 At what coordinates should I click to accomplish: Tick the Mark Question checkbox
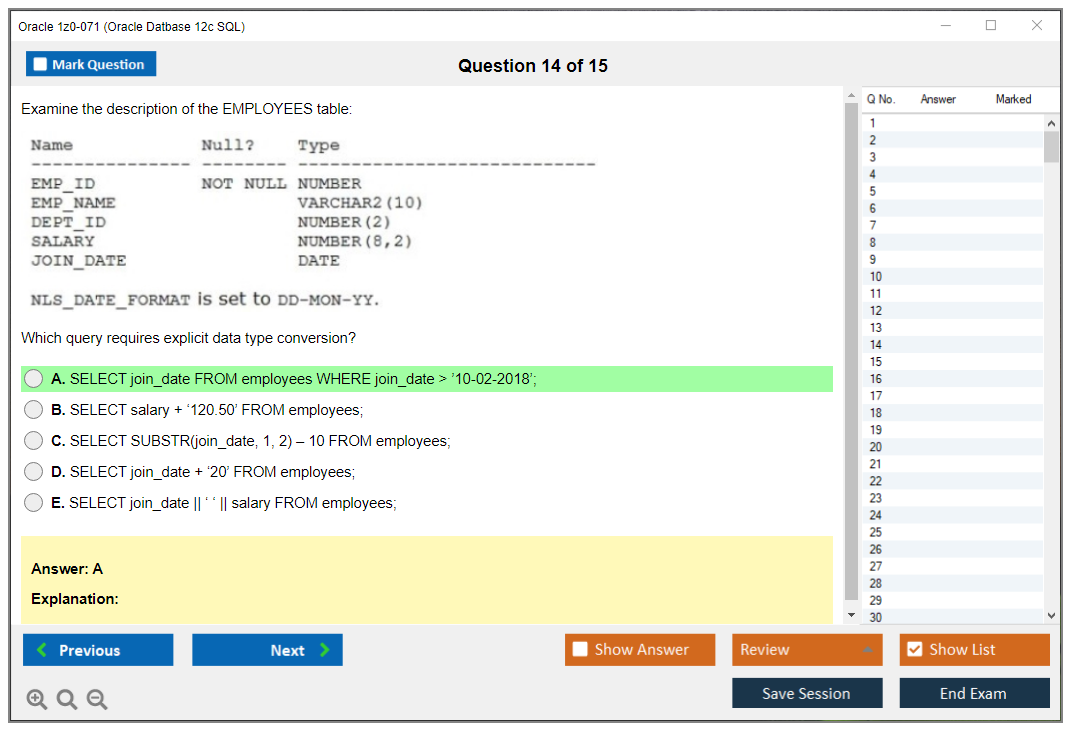(41, 65)
